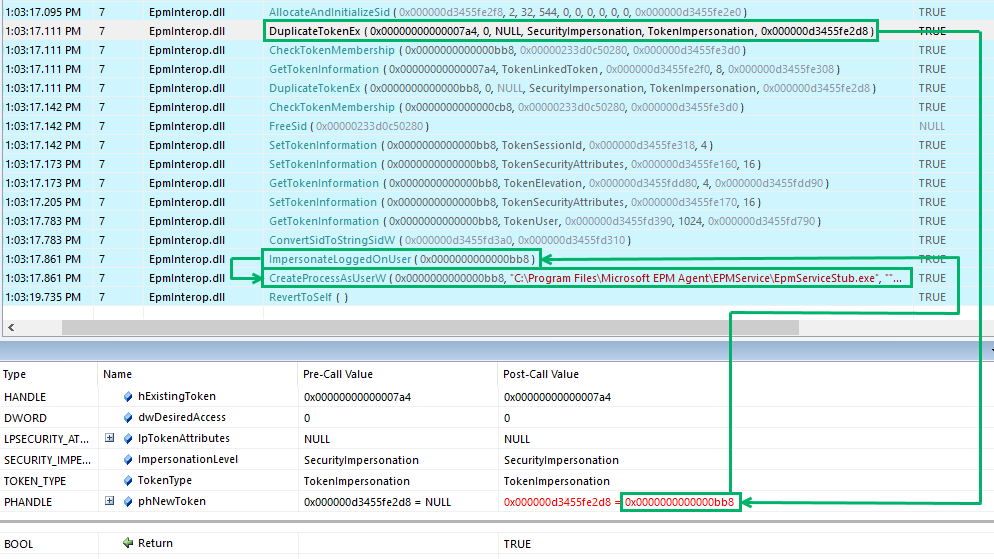Click the ImpersonationLevel parameter diamond icon
The image size is (994, 559).
coord(128,459)
